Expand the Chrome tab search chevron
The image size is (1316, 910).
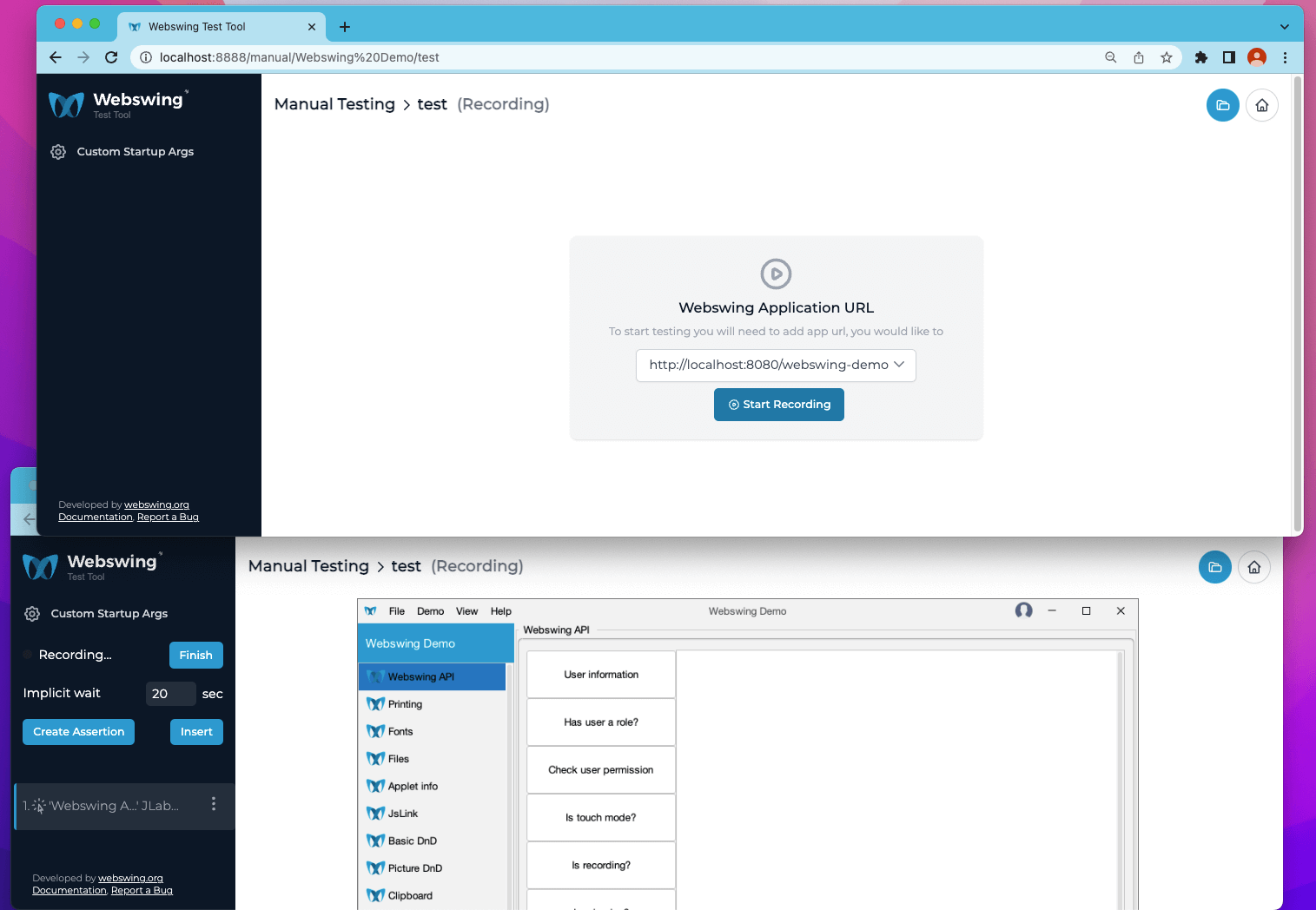point(1284,27)
